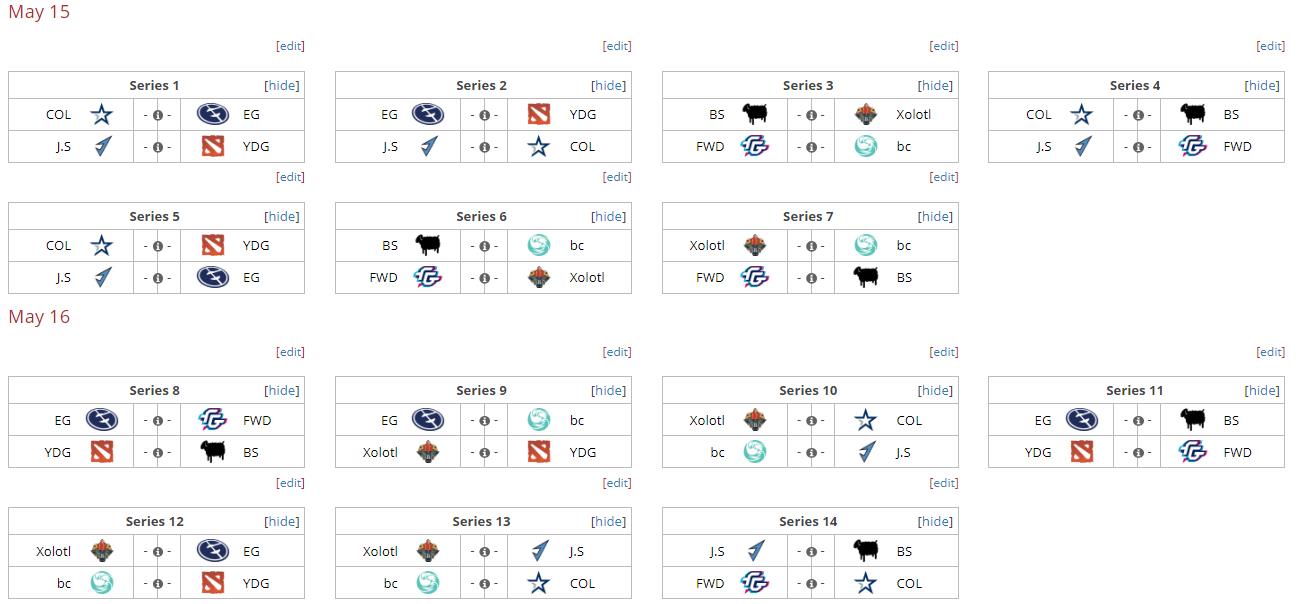
Task: Click the edit link above Series 13
Action: click(x=618, y=483)
